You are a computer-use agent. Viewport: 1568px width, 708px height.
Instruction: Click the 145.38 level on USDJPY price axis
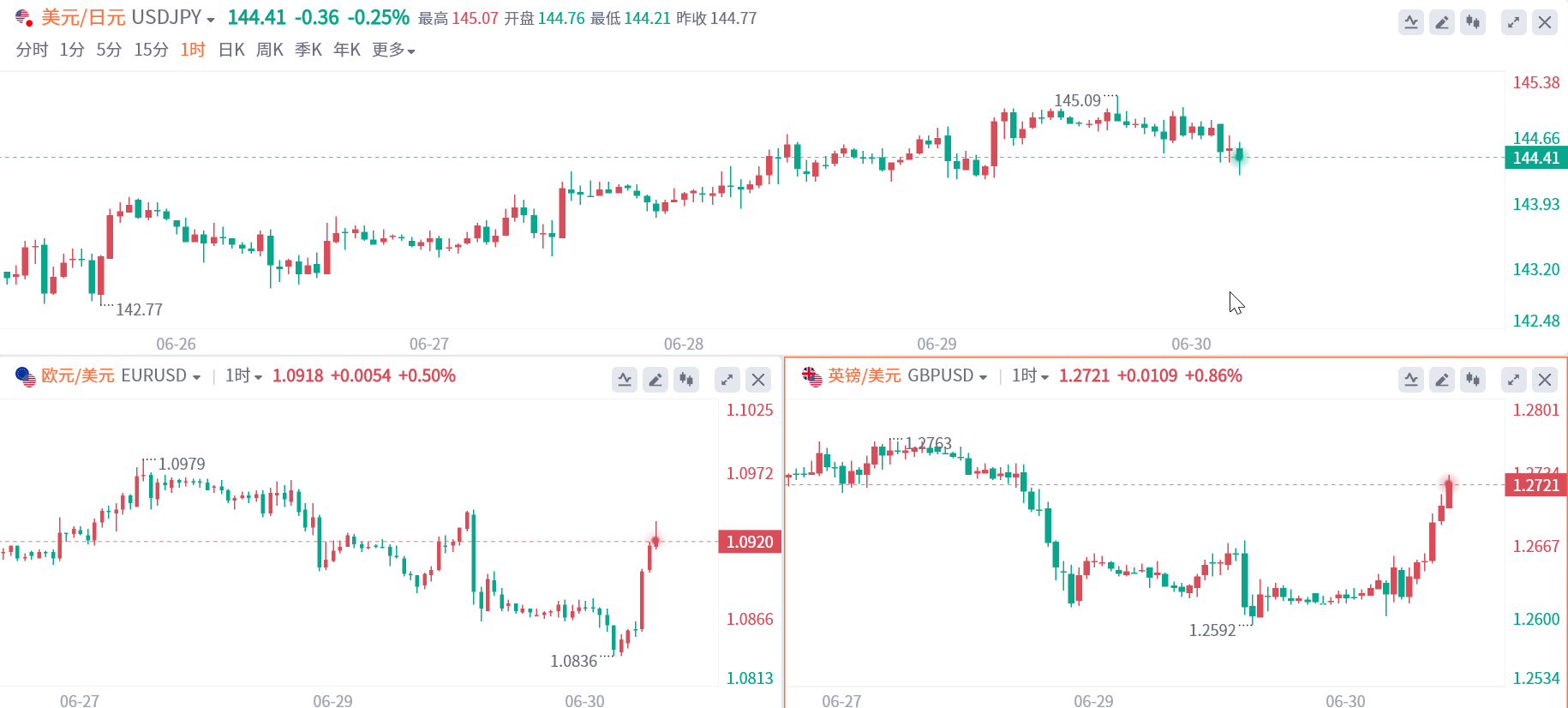pos(1536,83)
